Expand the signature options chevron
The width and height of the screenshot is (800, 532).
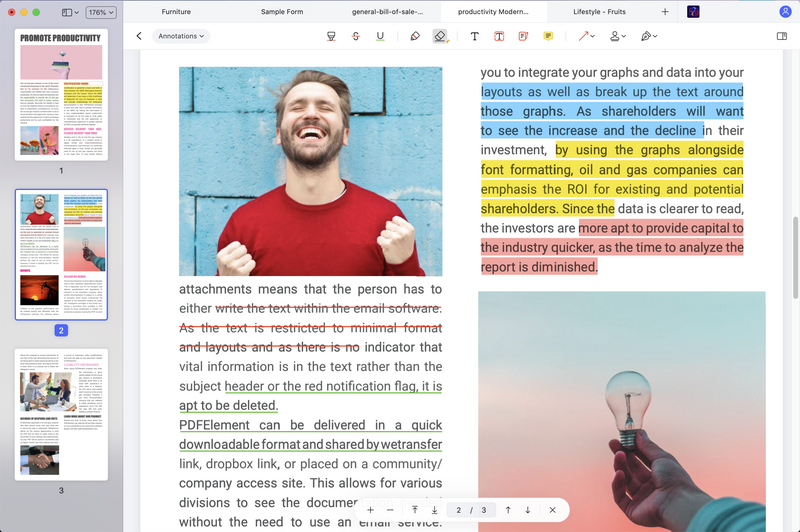[x=655, y=36]
